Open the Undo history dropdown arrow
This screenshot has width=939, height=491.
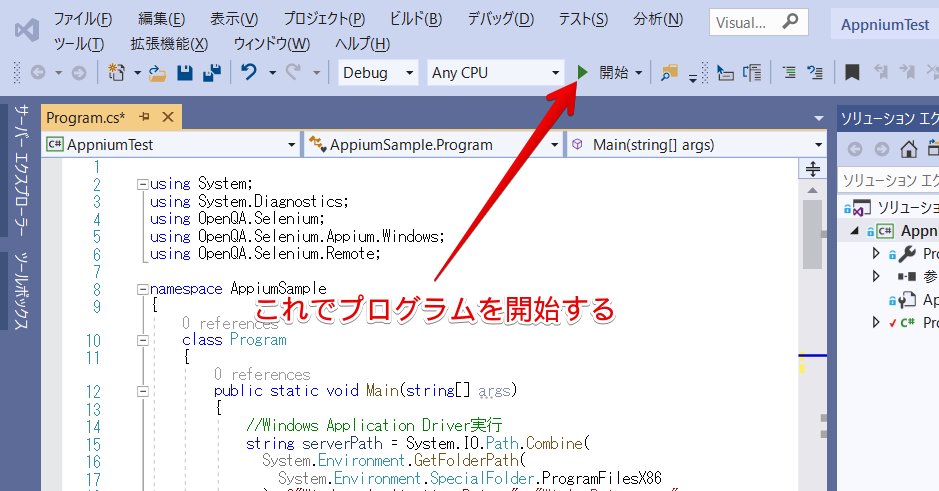point(272,72)
